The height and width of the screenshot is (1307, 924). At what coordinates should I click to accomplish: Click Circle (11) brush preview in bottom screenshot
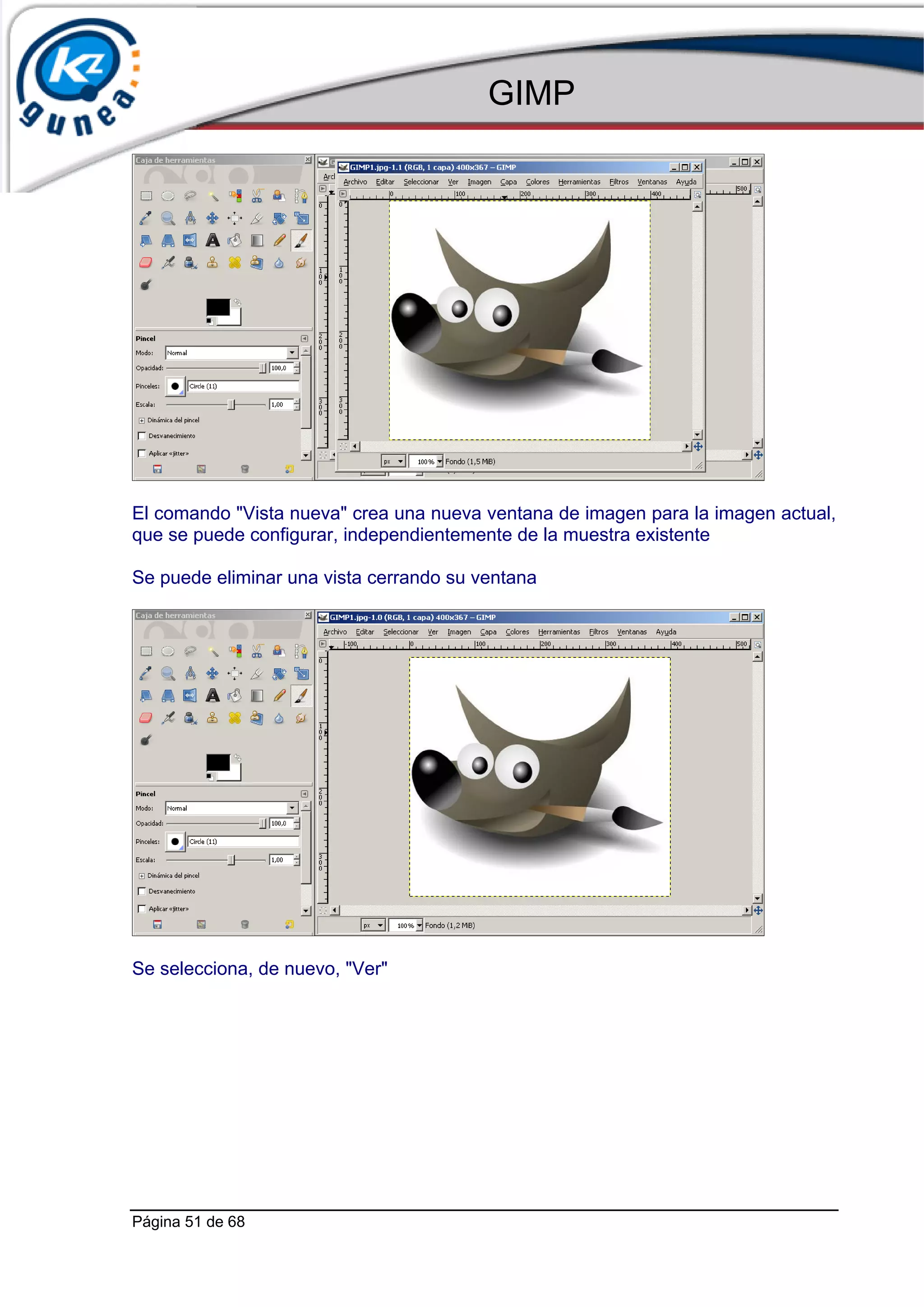176,842
